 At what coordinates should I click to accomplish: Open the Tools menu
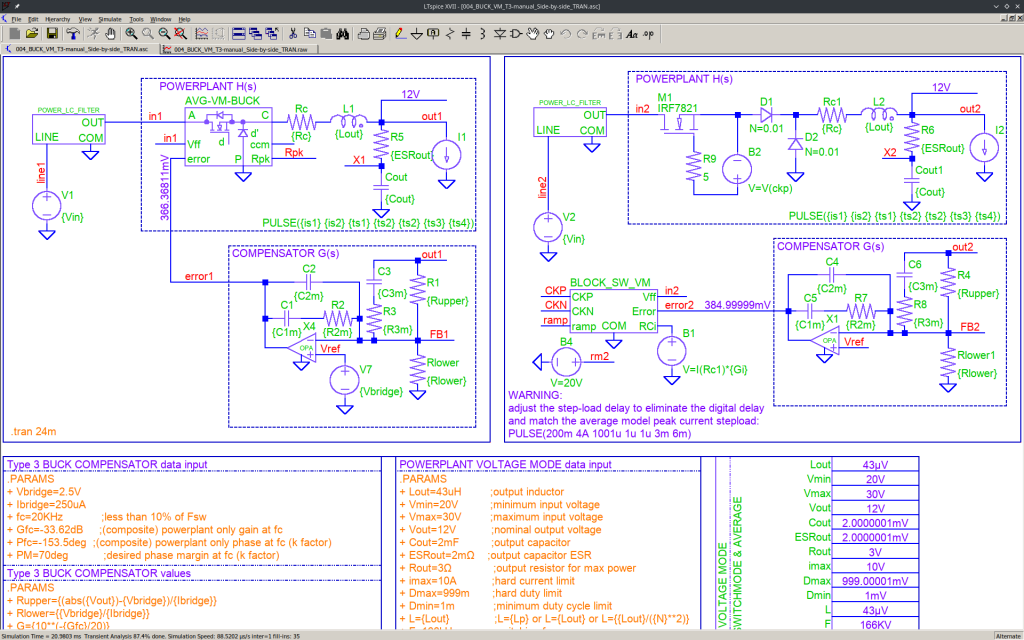[136, 19]
